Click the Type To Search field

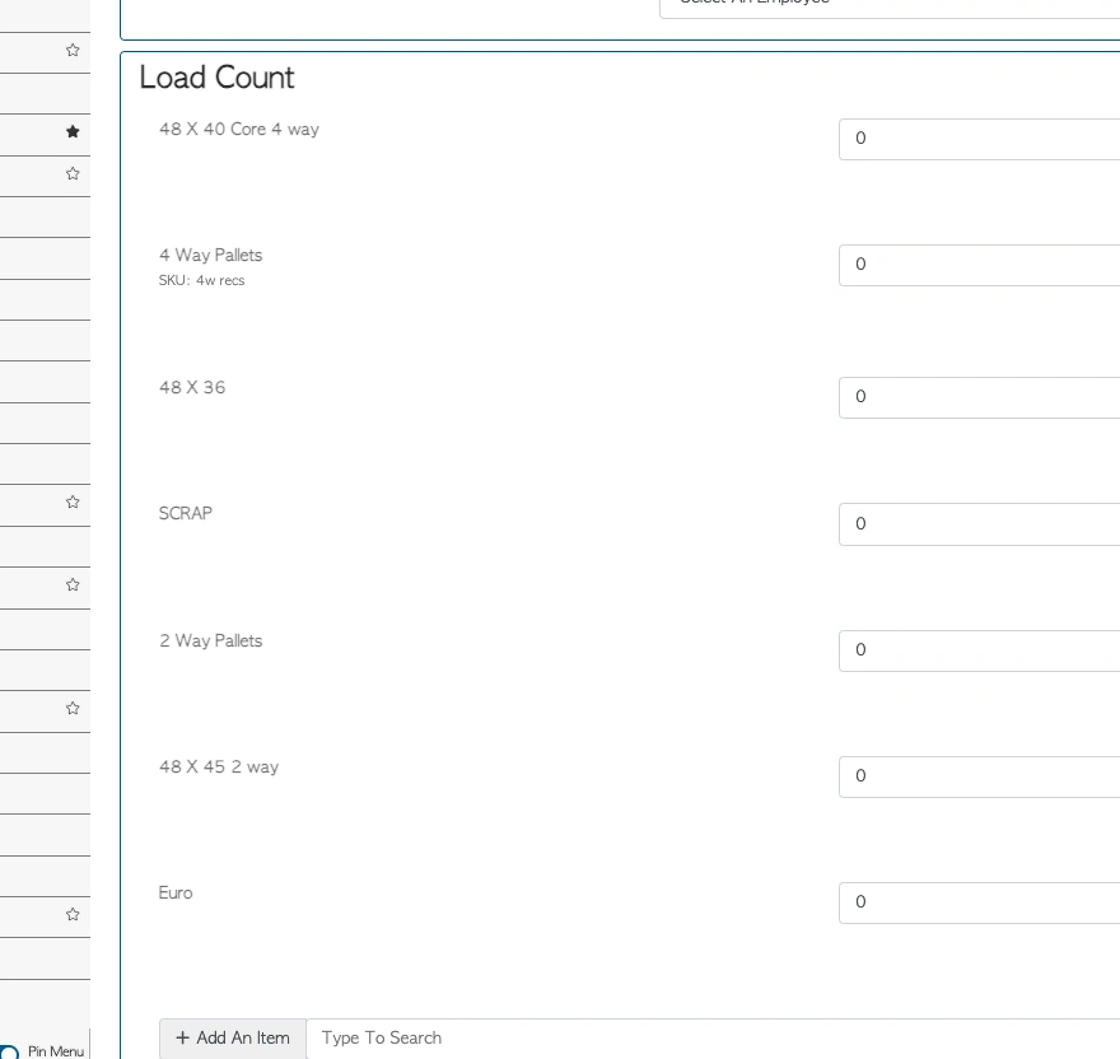pos(713,1038)
